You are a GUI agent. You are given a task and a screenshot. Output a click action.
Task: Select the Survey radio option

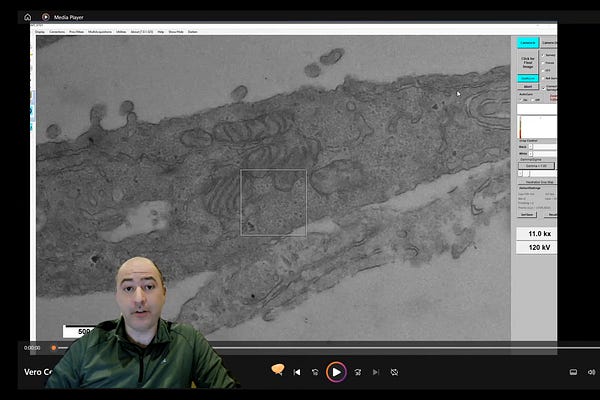point(543,55)
